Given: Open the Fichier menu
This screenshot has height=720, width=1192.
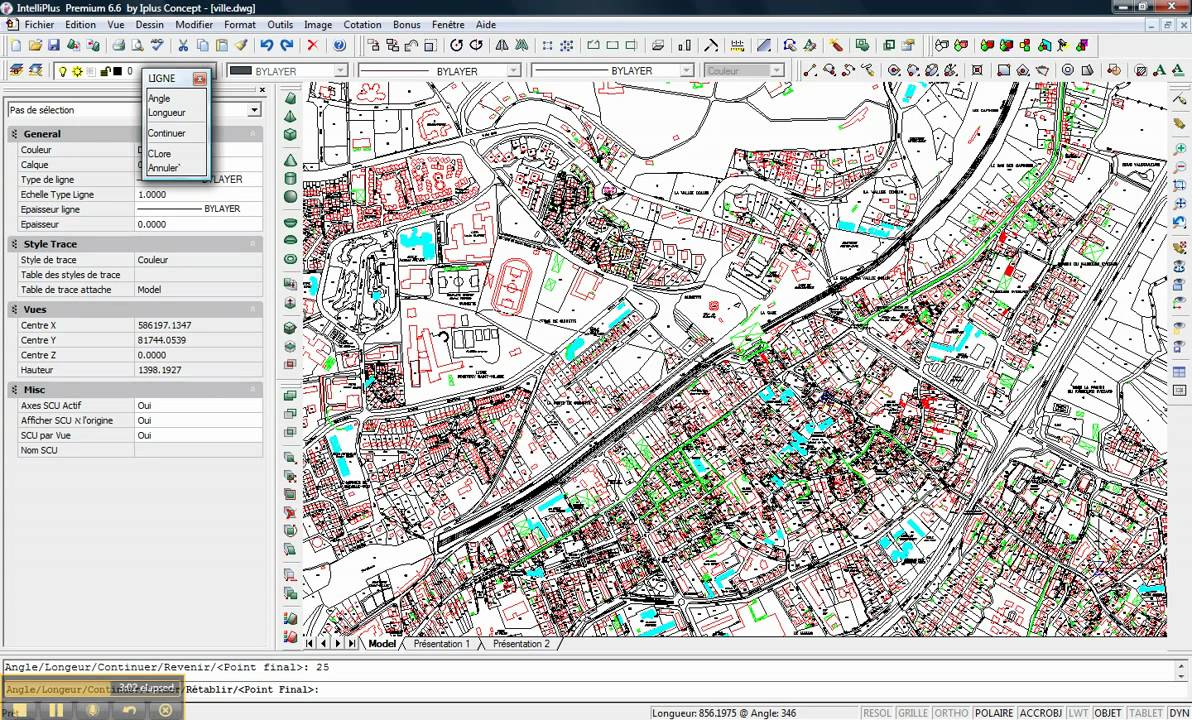Looking at the screenshot, I should (x=40, y=24).
